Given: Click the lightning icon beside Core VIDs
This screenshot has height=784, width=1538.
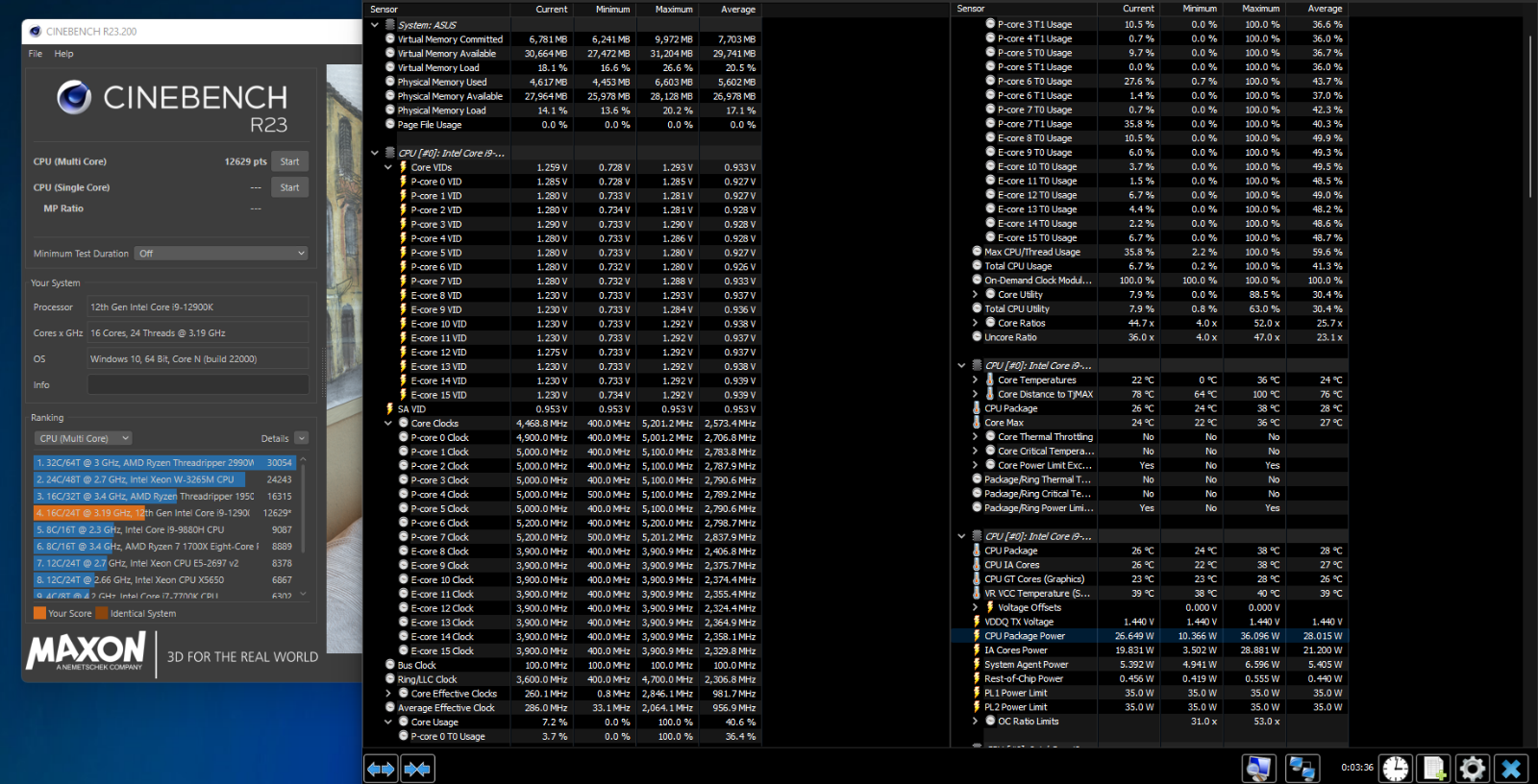Looking at the screenshot, I should pyautogui.click(x=404, y=167).
